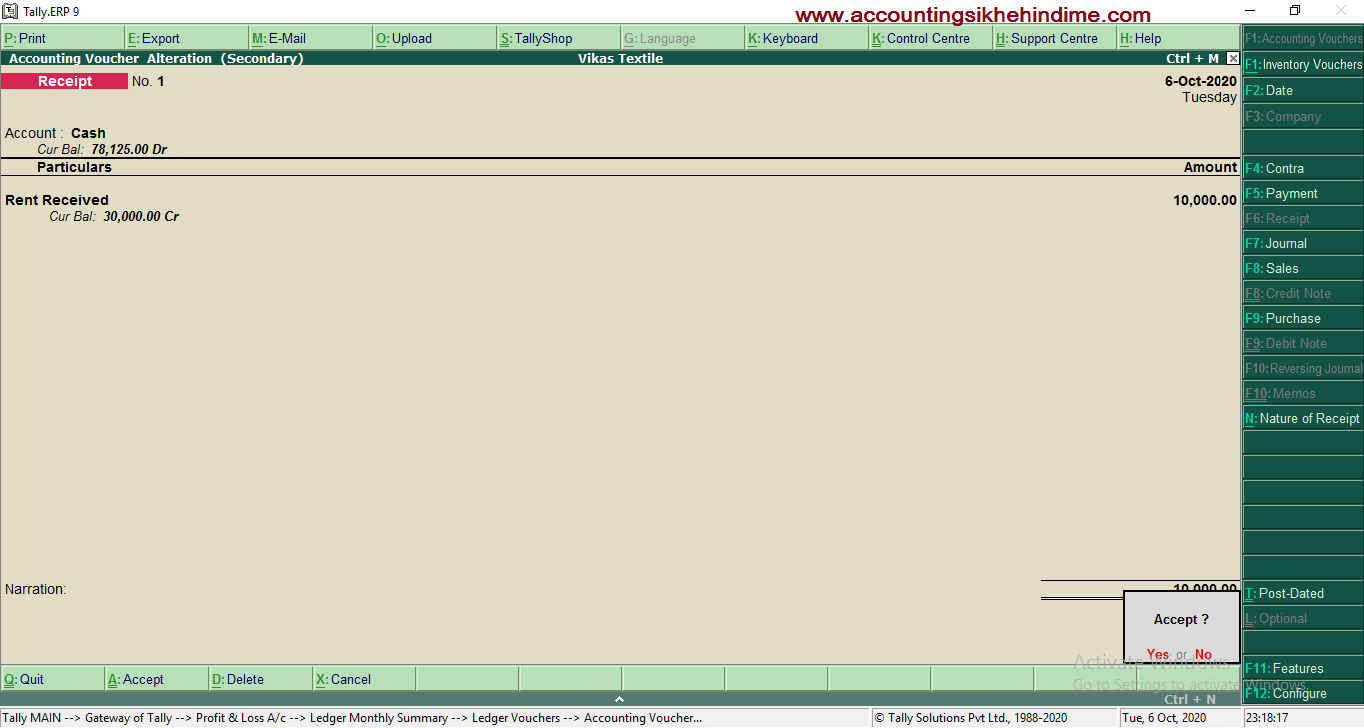Viewport: 1364px width, 728px height.
Task: Open Support Centre
Action: click(1054, 38)
